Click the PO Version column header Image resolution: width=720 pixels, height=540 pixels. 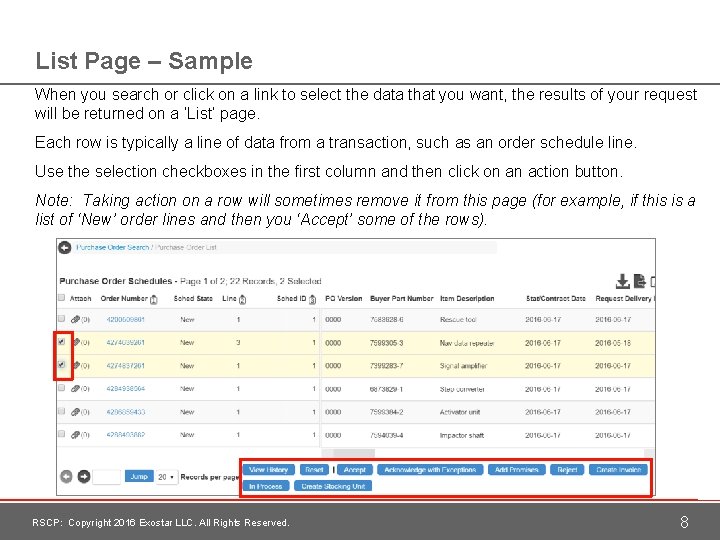343,298
